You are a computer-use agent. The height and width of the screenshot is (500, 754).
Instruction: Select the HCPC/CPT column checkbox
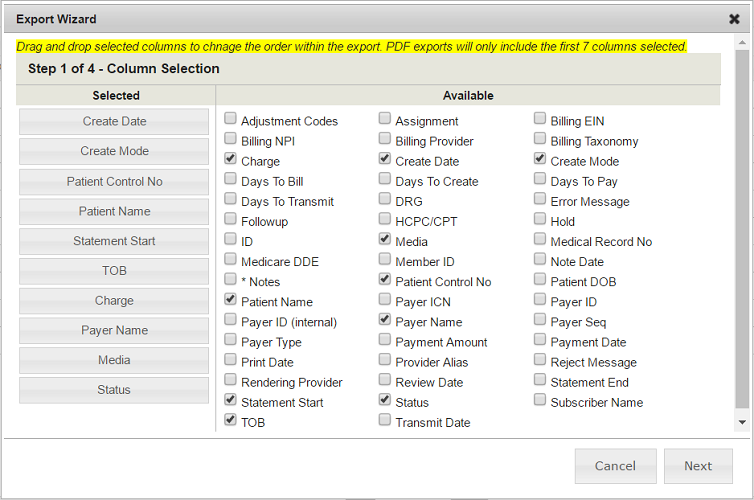[385, 220]
